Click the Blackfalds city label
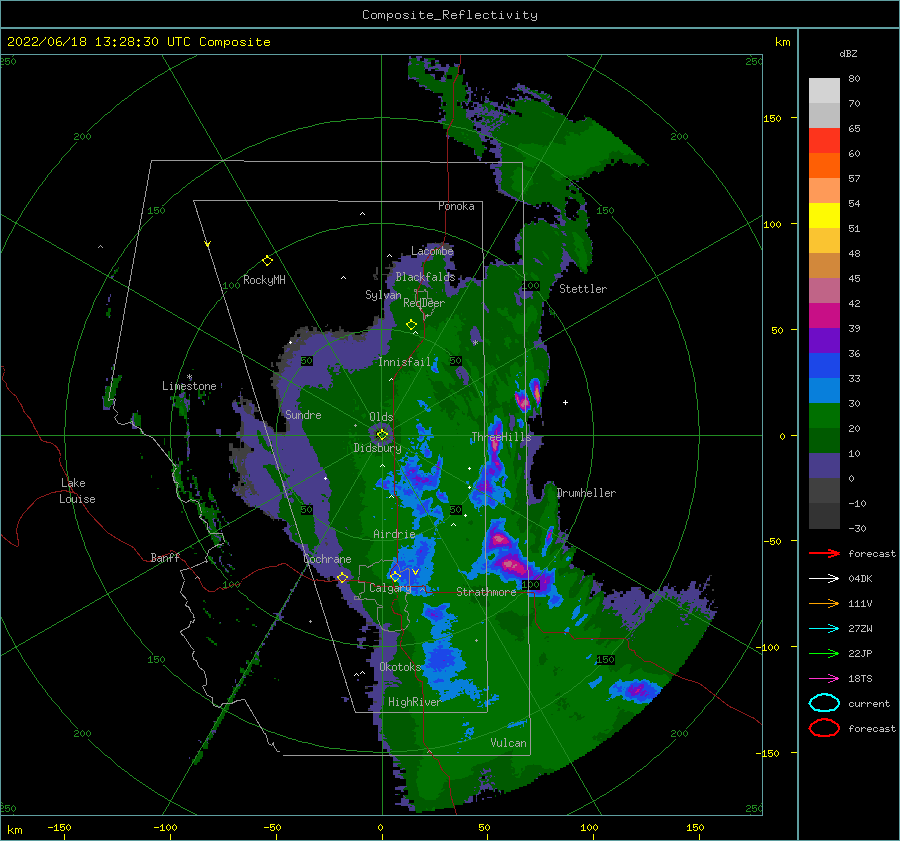Viewport: 900px width, 841px height. [425, 277]
